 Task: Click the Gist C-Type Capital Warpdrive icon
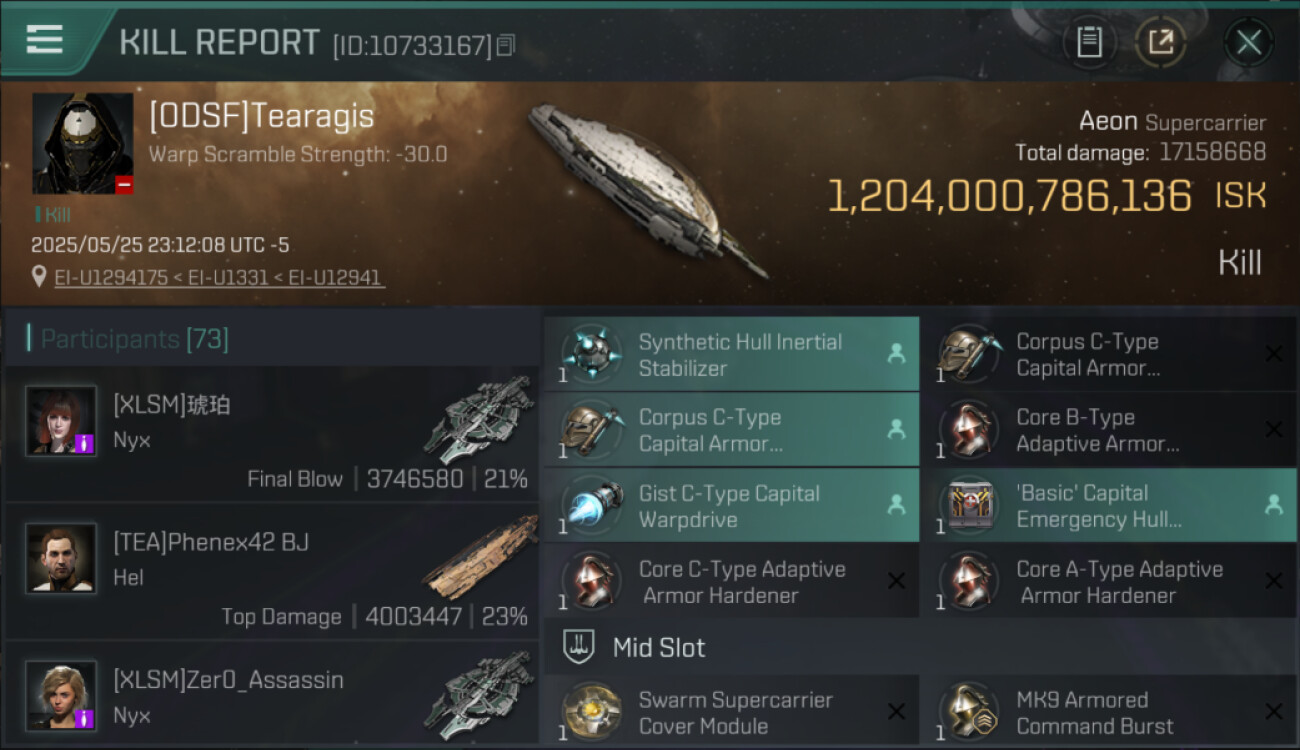click(x=591, y=506)
